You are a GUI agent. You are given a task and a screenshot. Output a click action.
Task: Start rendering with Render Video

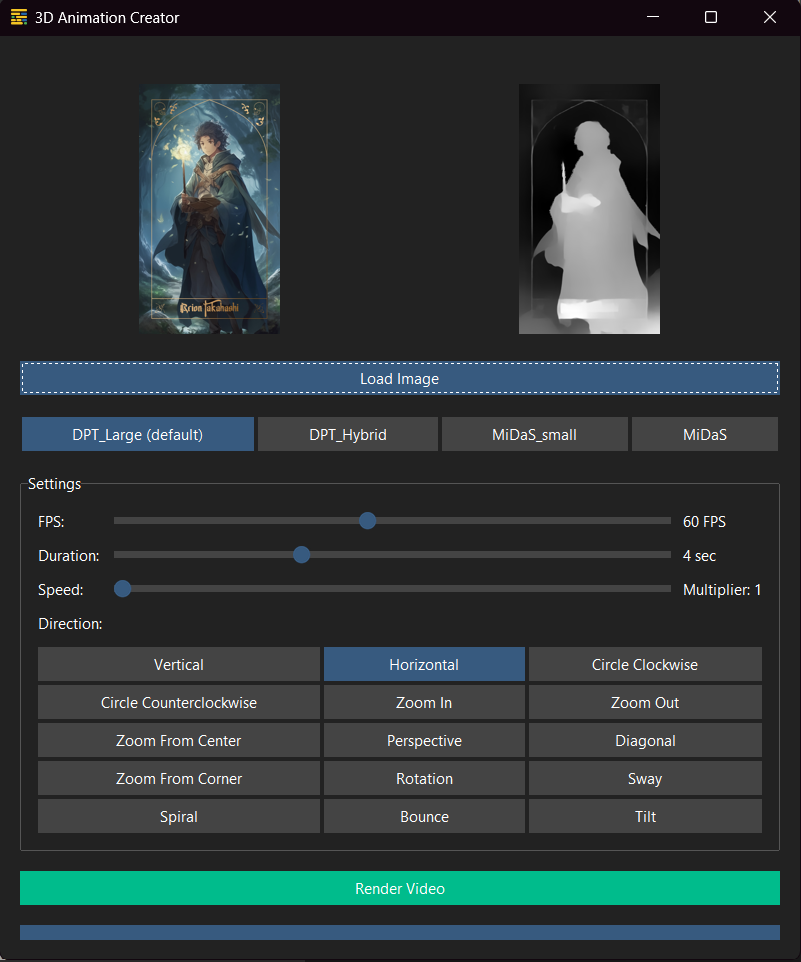point(400,888)
